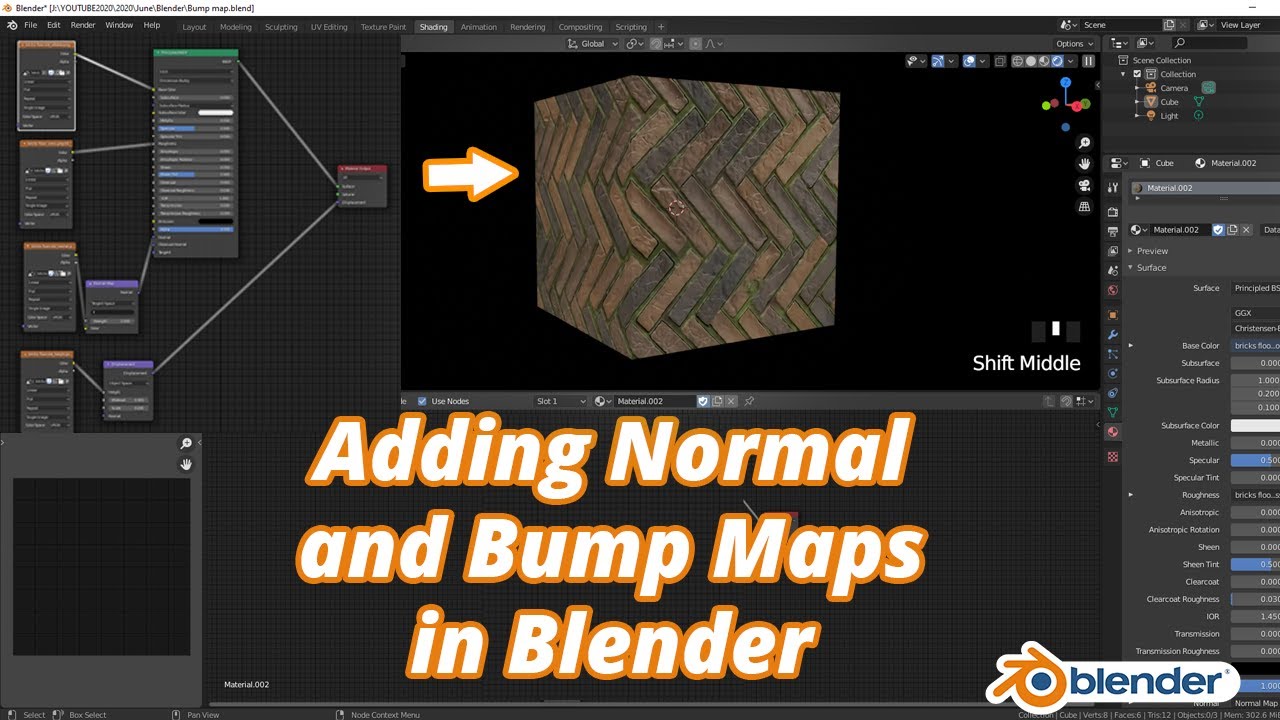The image size is (1280, 720).
Task: Click the fake user shield in properties panel
Action: 1218,230
